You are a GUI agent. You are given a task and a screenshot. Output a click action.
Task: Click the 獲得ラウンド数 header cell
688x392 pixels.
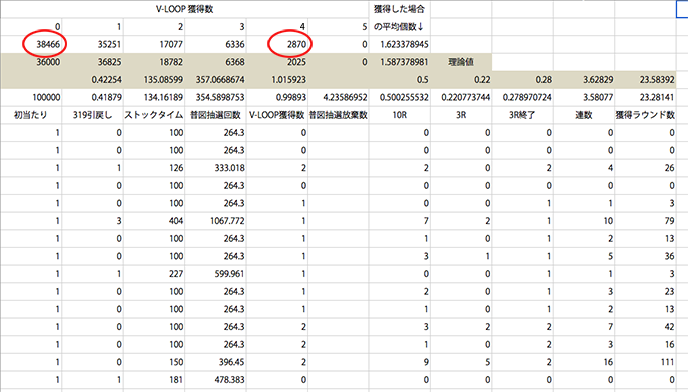645,115
